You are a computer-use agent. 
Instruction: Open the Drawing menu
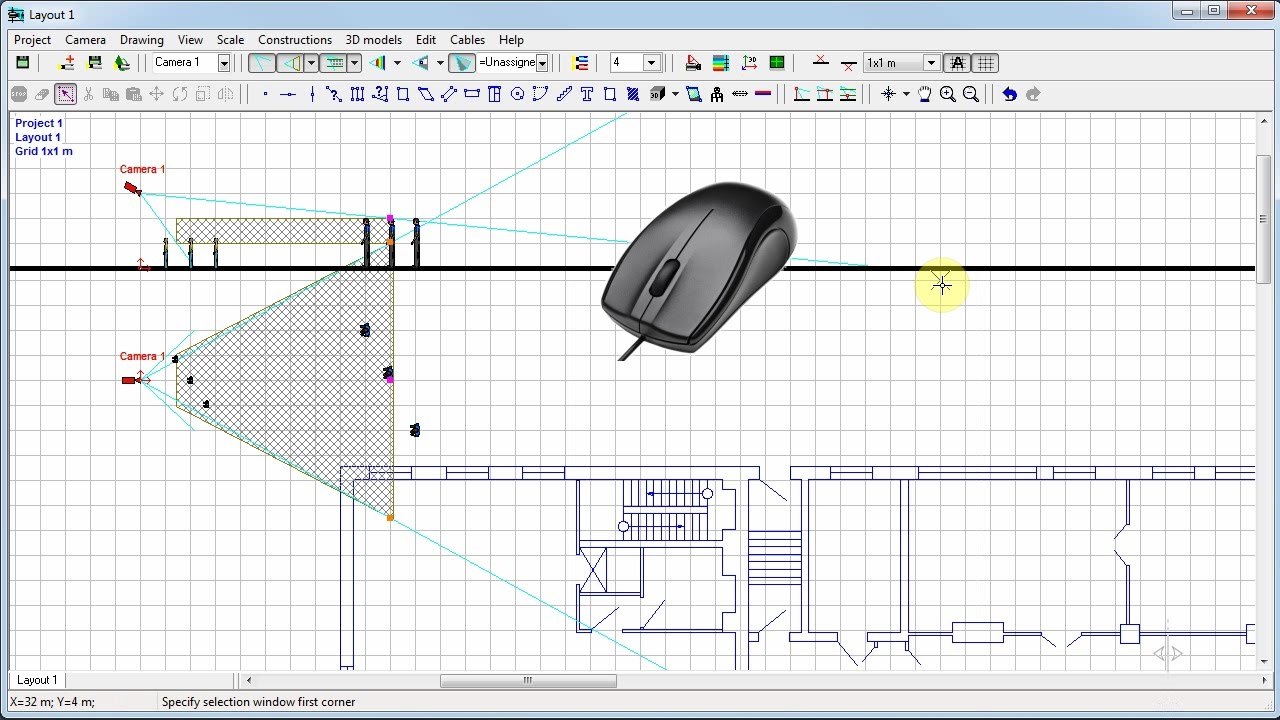pyautogui.click(x=142, y=40)
